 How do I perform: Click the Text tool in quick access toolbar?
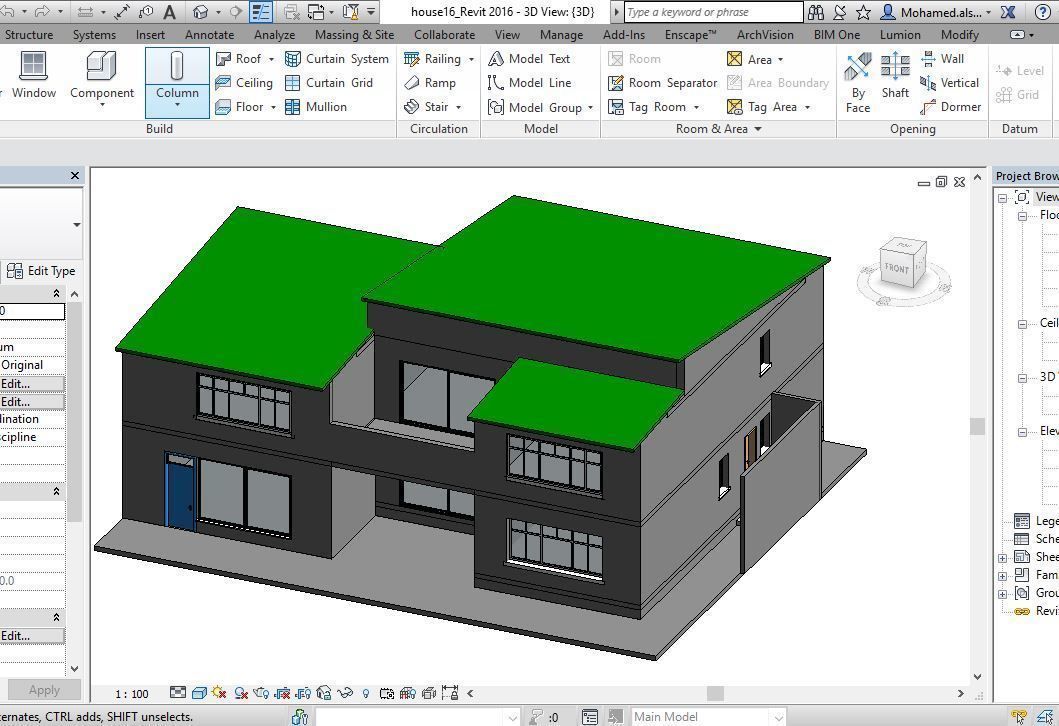point(170,11)
